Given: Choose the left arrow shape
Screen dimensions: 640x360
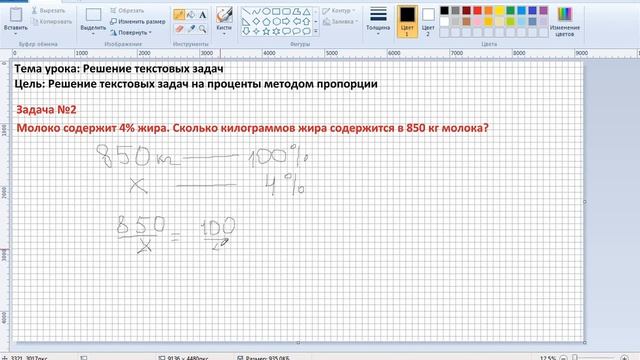Looking at the screenshot, I should 297,21.
